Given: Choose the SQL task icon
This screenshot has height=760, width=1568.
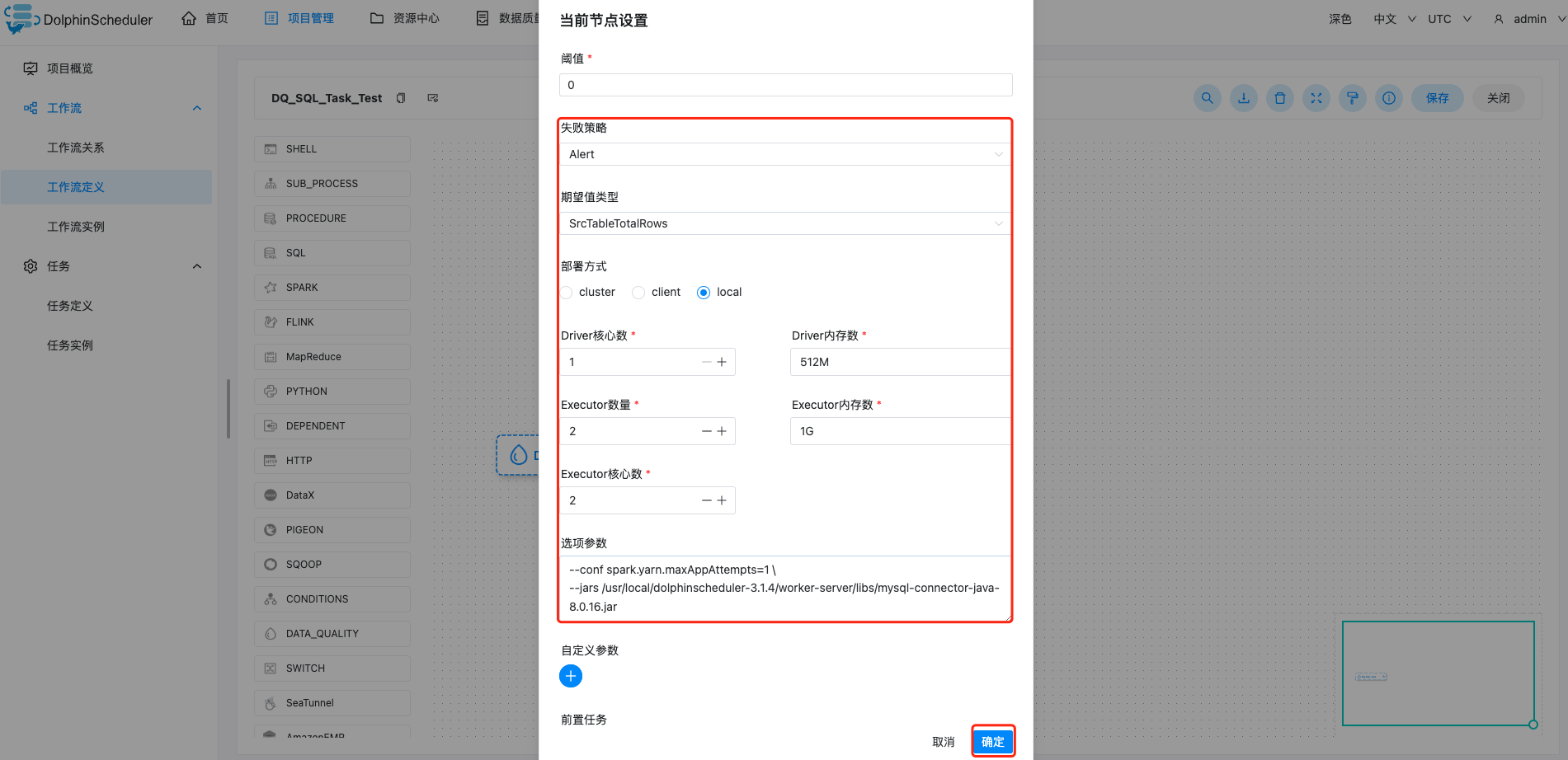Looking at the screenshot, I should pyautogui.click(x=270, y=253).
